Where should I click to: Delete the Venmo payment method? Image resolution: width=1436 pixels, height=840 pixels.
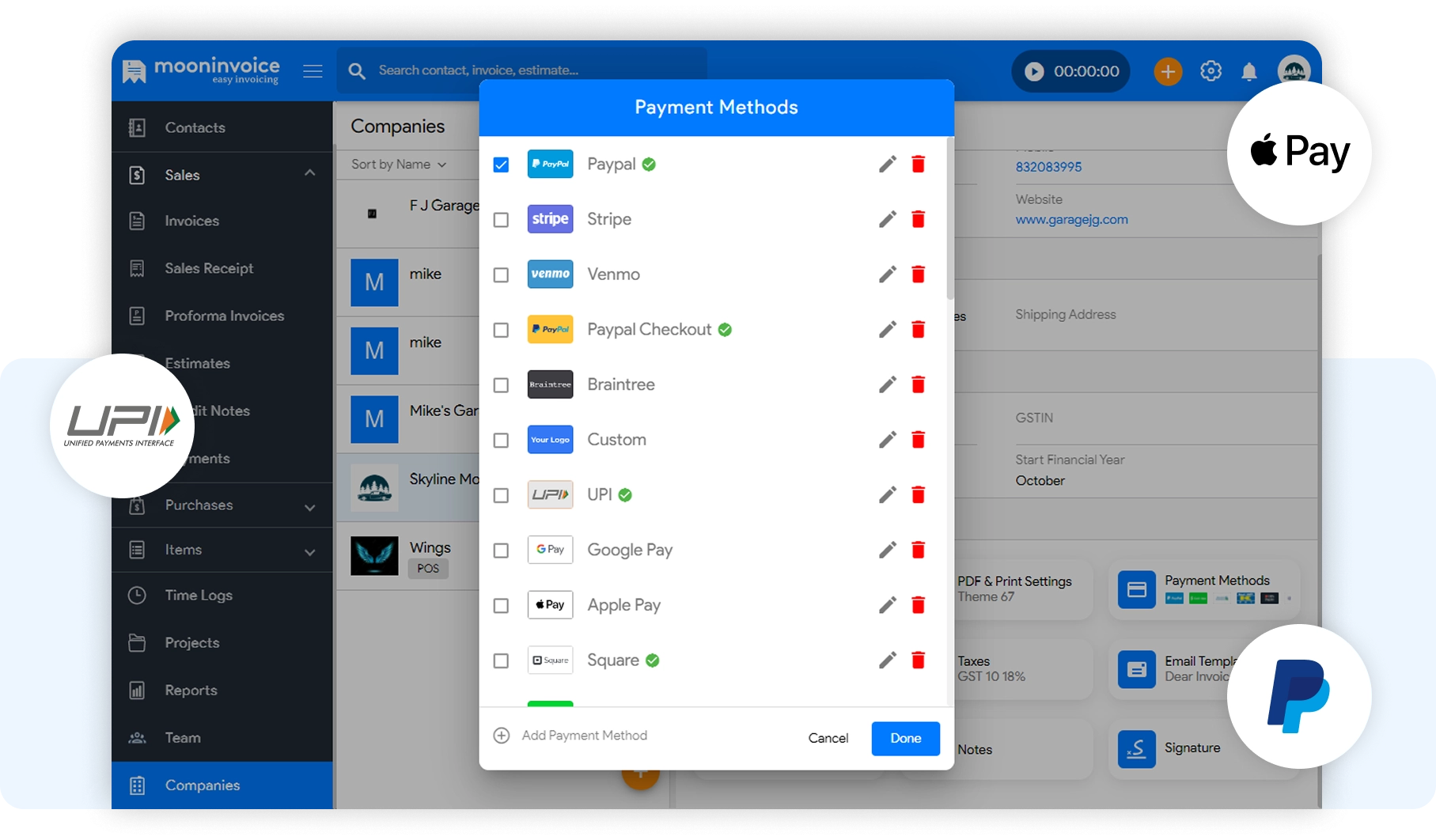pos(918,274)
